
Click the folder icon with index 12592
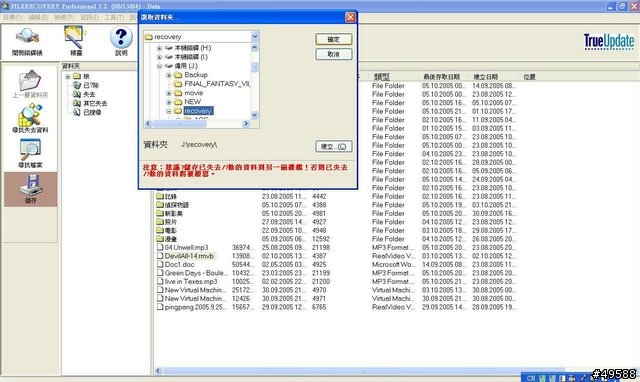[x=160, y=239]
